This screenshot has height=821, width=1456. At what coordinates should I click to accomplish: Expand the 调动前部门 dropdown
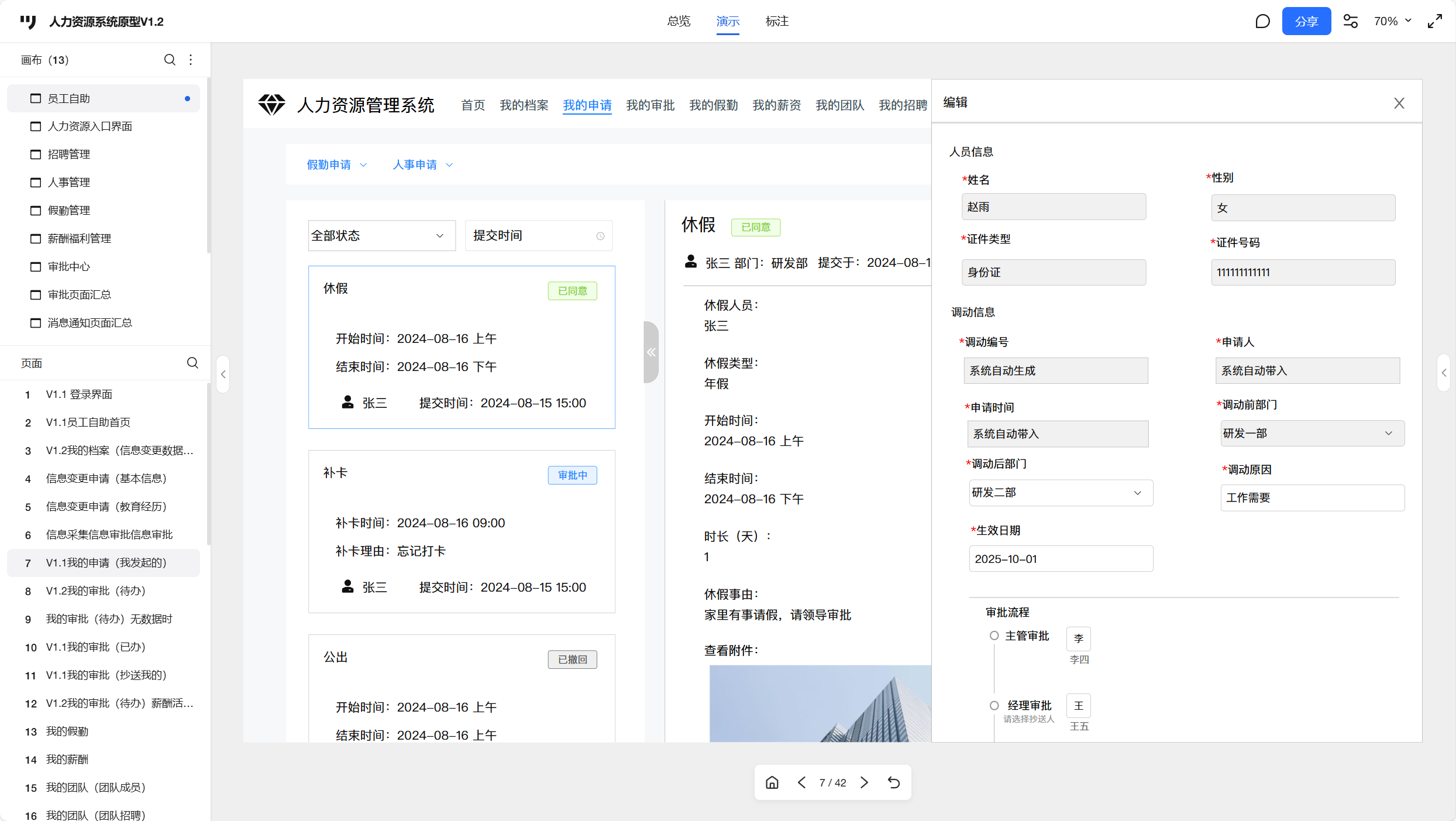click(1311, 434)
